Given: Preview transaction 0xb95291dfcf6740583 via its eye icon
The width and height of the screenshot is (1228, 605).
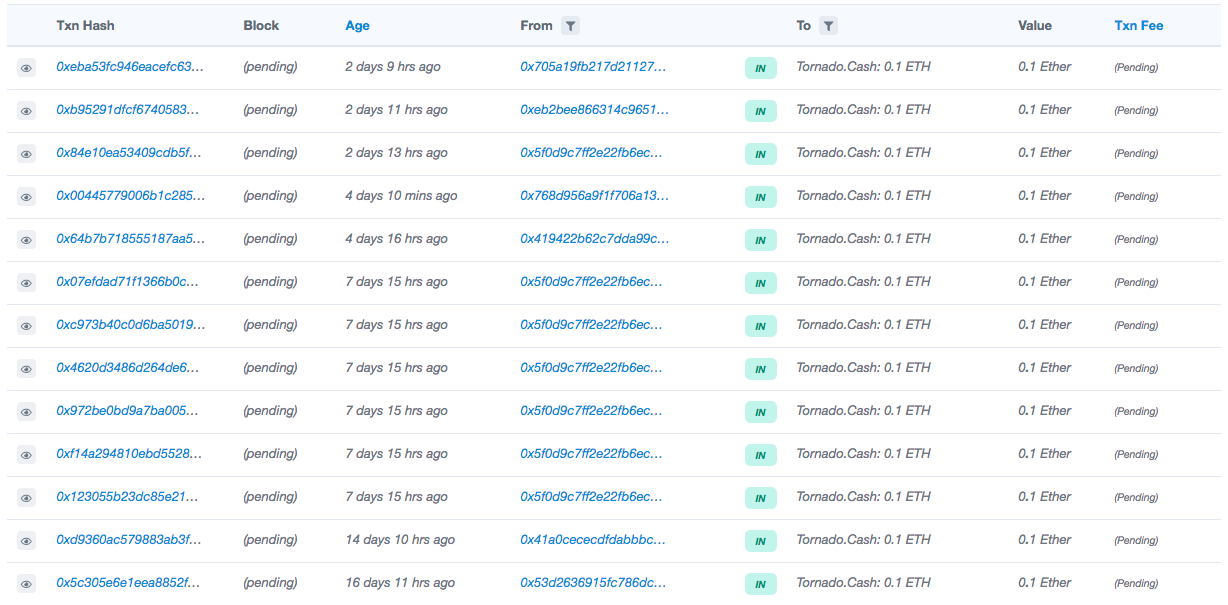Looking at the screenshot, I should click(26, 111).
